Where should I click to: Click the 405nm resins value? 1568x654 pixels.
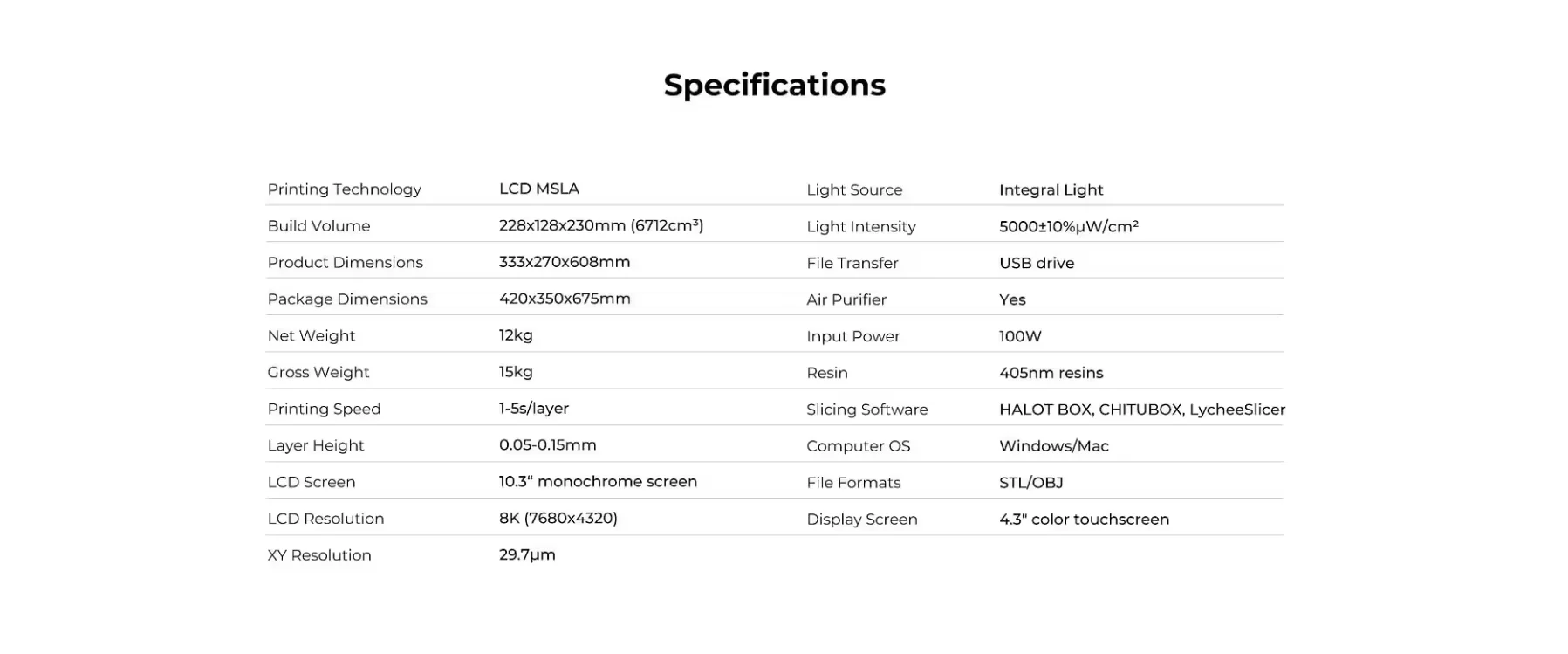pyautogui.click(x=1051, y=374)
